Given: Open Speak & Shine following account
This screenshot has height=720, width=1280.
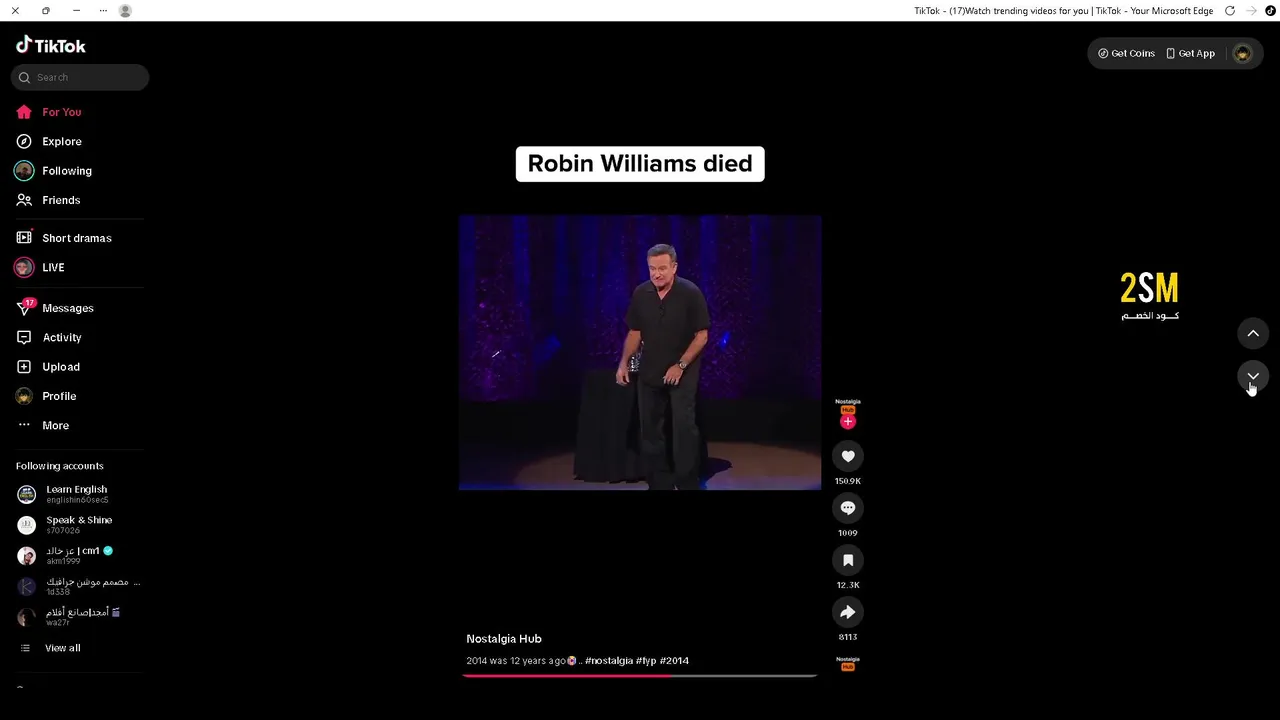Looking at the screenshot, I should click(79, 525).
